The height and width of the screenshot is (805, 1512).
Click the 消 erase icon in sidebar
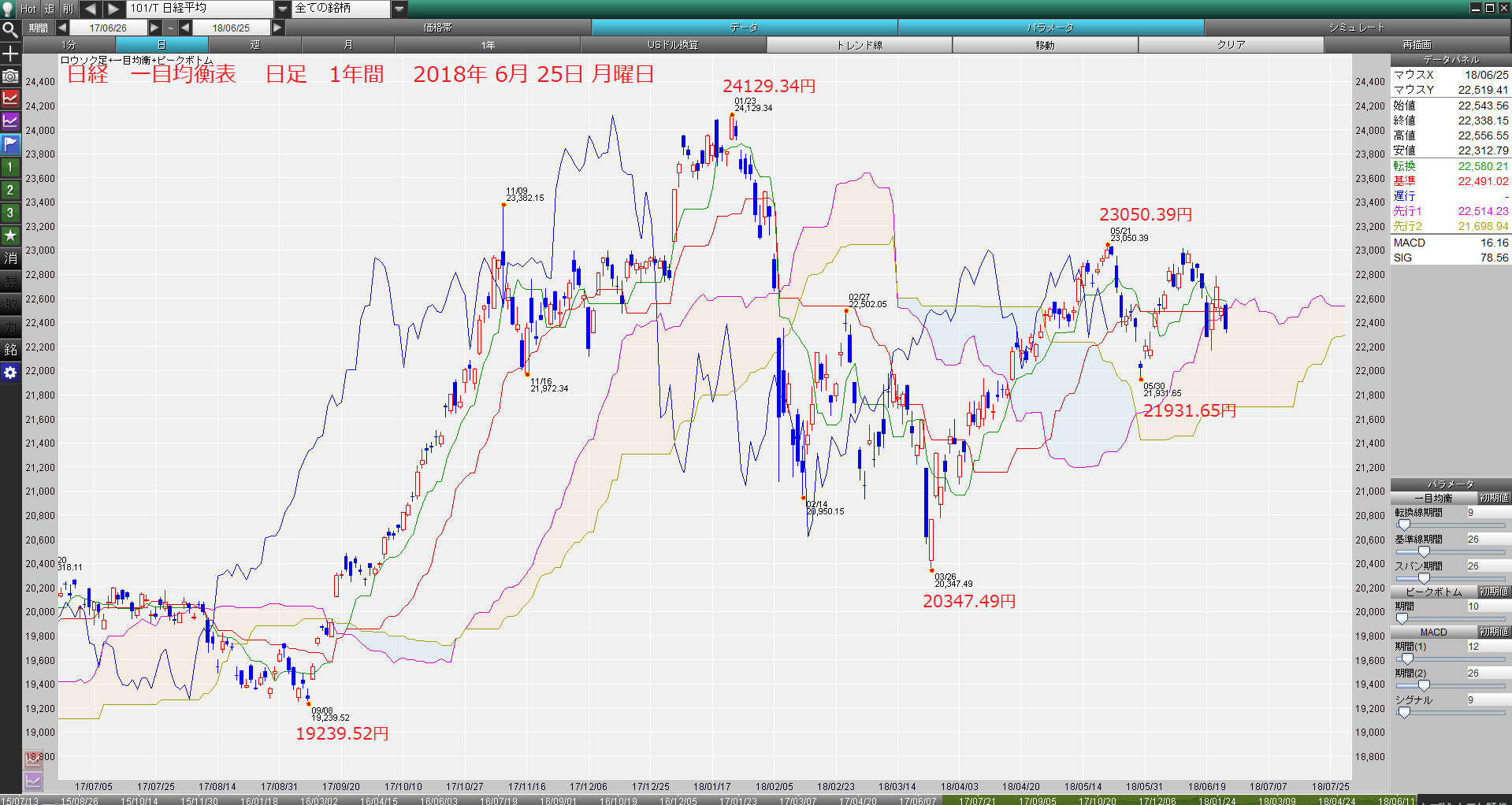pyautogui.click(x=10, y=258)
